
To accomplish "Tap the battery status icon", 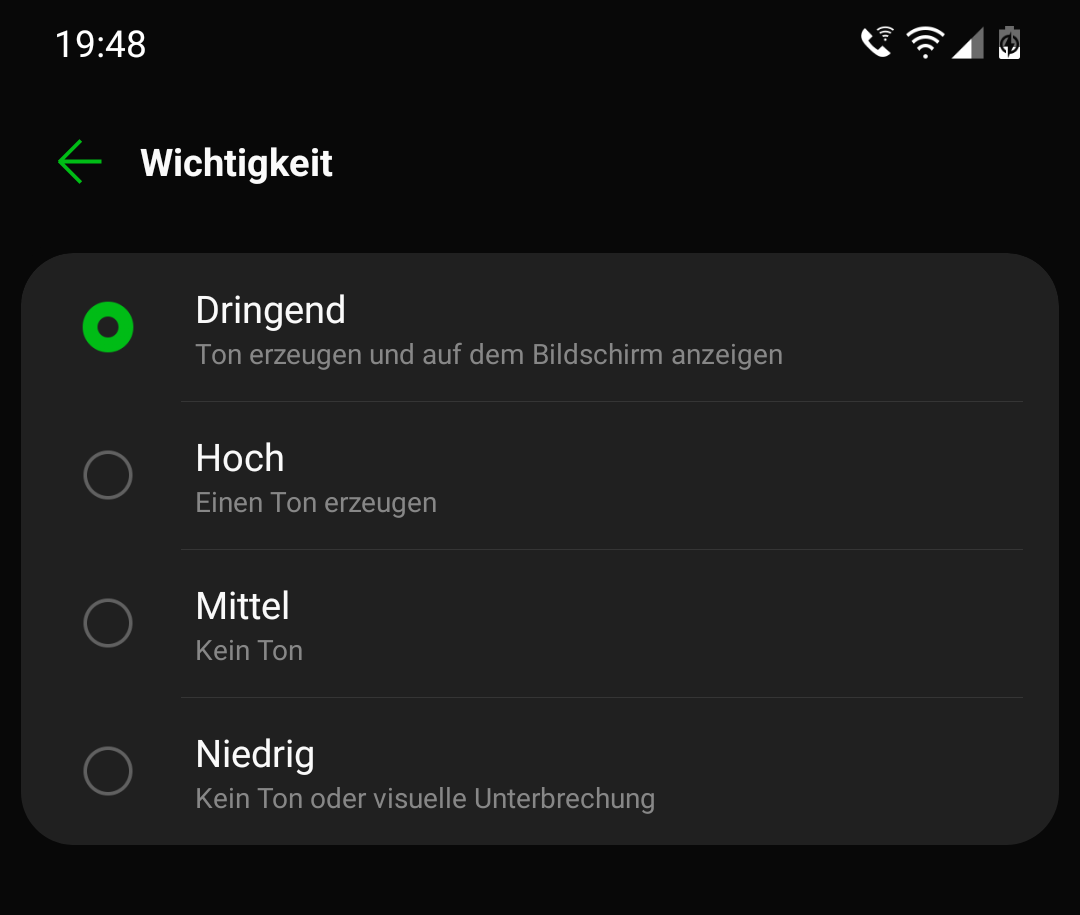I will point(1009,43).
